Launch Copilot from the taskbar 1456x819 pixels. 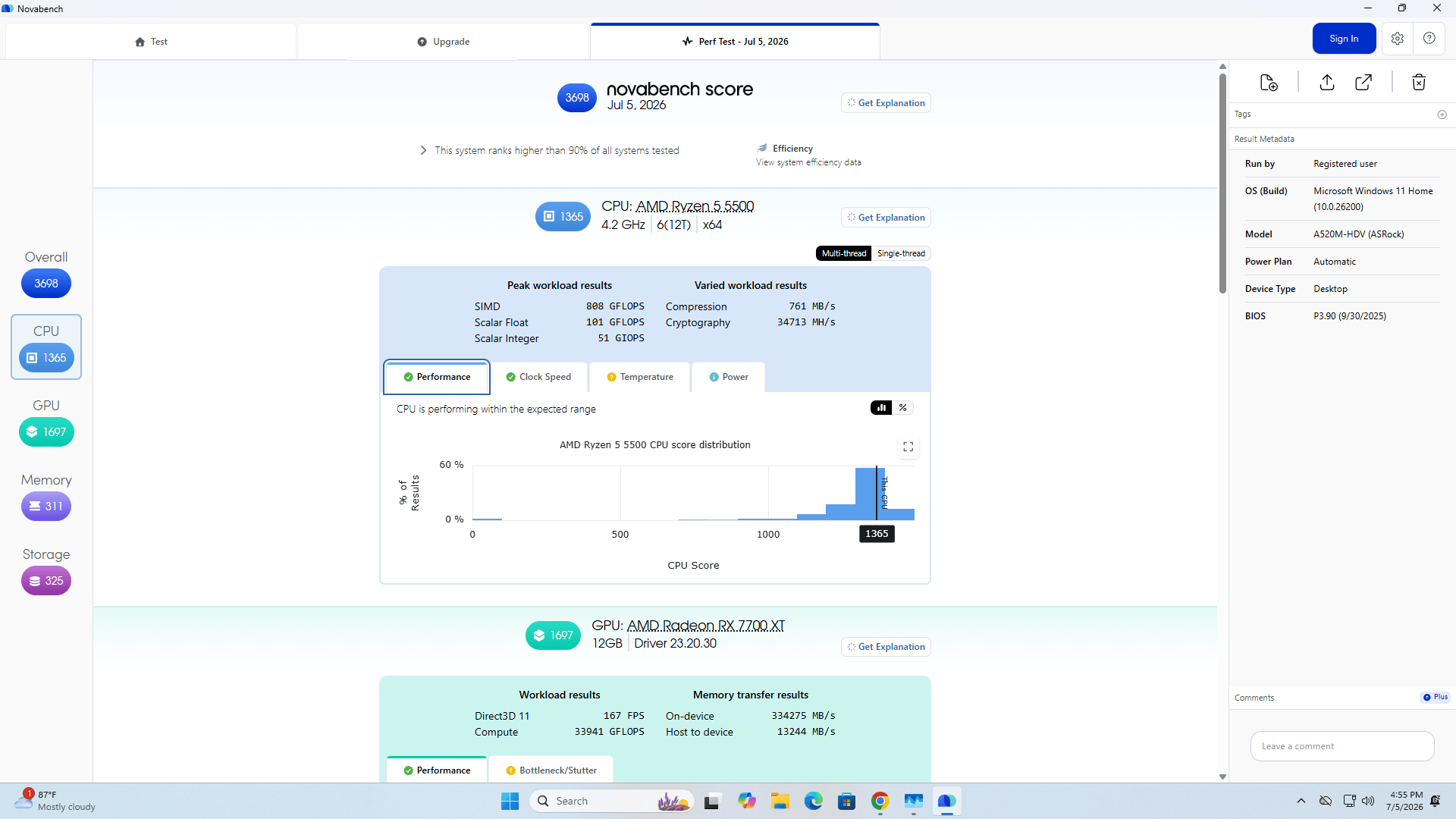tap(747, 801)
